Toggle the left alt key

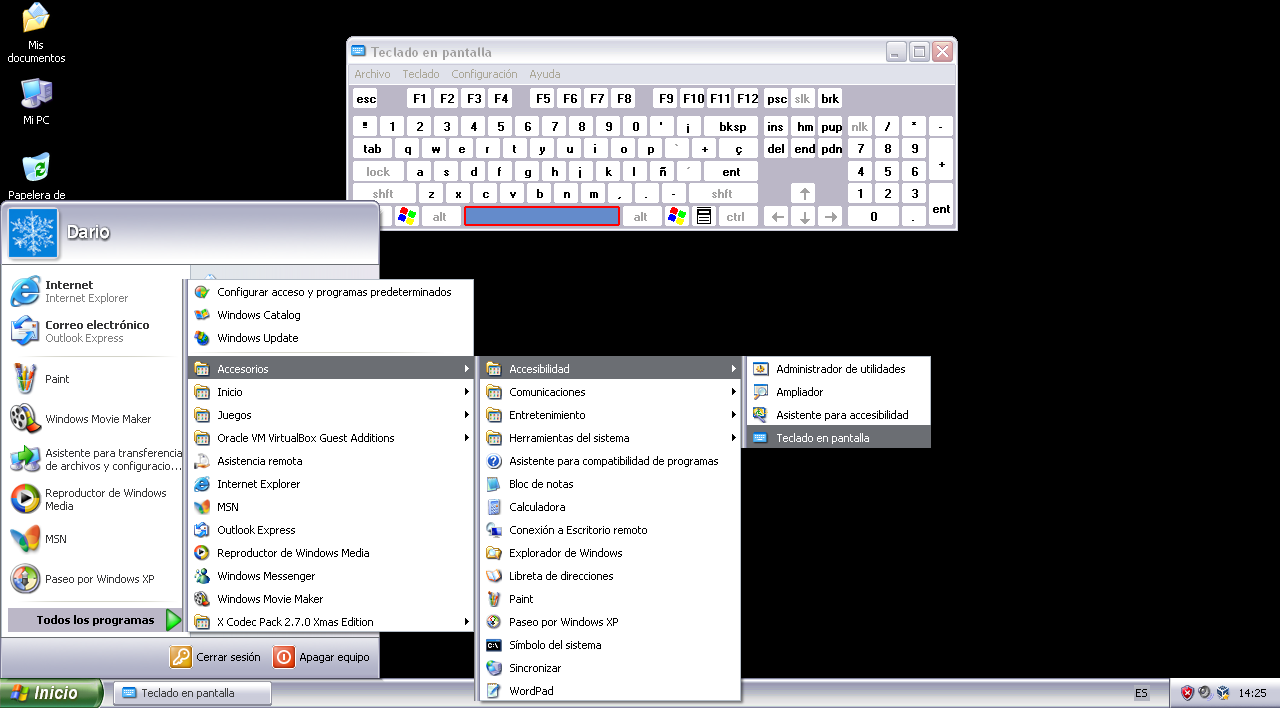coord(440,216)
